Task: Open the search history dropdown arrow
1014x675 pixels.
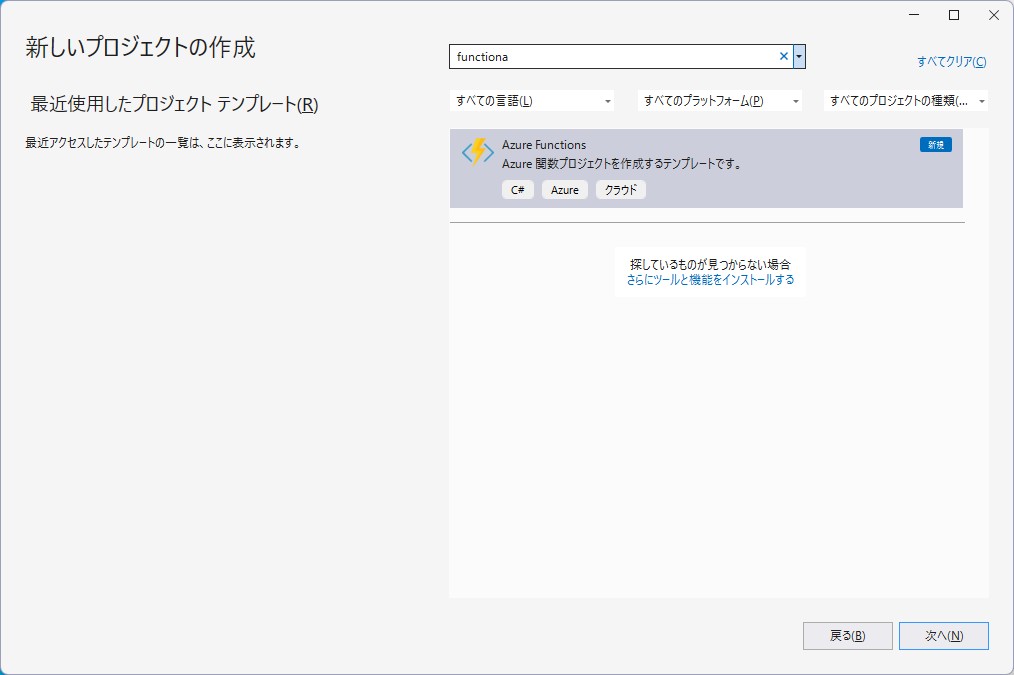Action: (799, 56)
